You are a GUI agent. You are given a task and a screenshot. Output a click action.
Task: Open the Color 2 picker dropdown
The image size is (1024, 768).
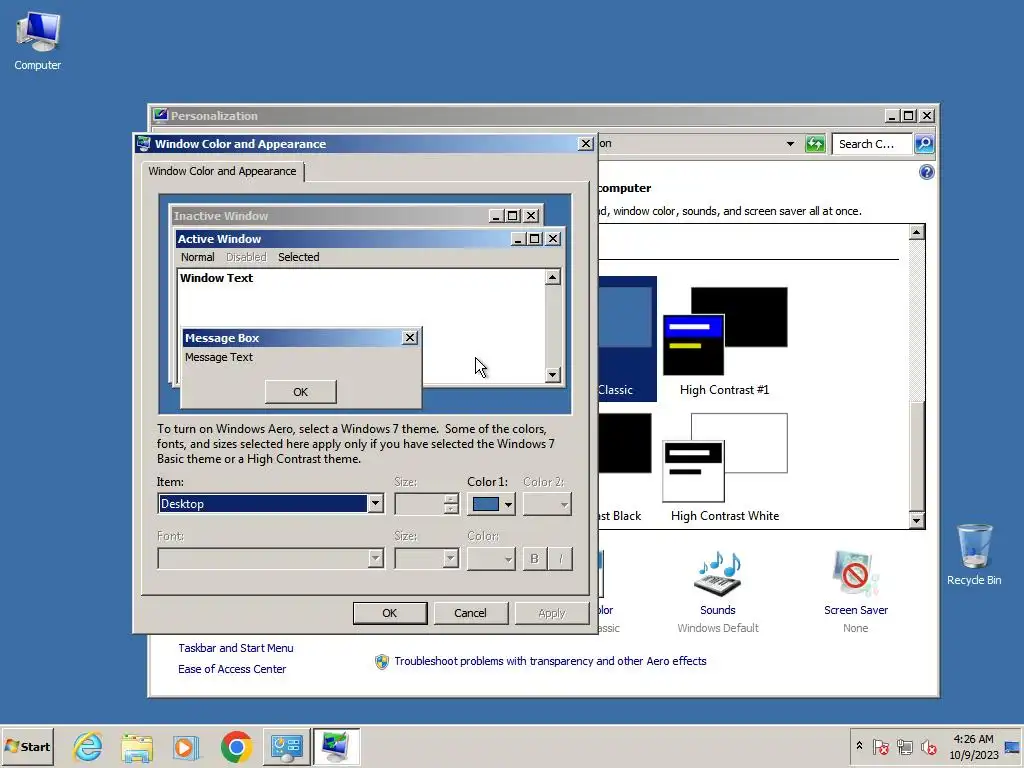point(547,504)
